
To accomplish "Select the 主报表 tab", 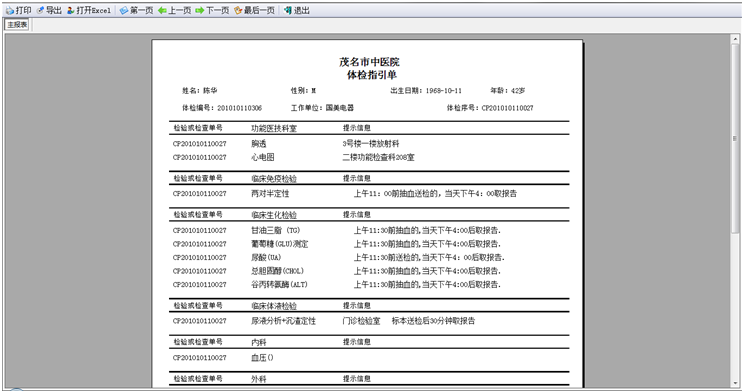I will (x=17, y=25).
